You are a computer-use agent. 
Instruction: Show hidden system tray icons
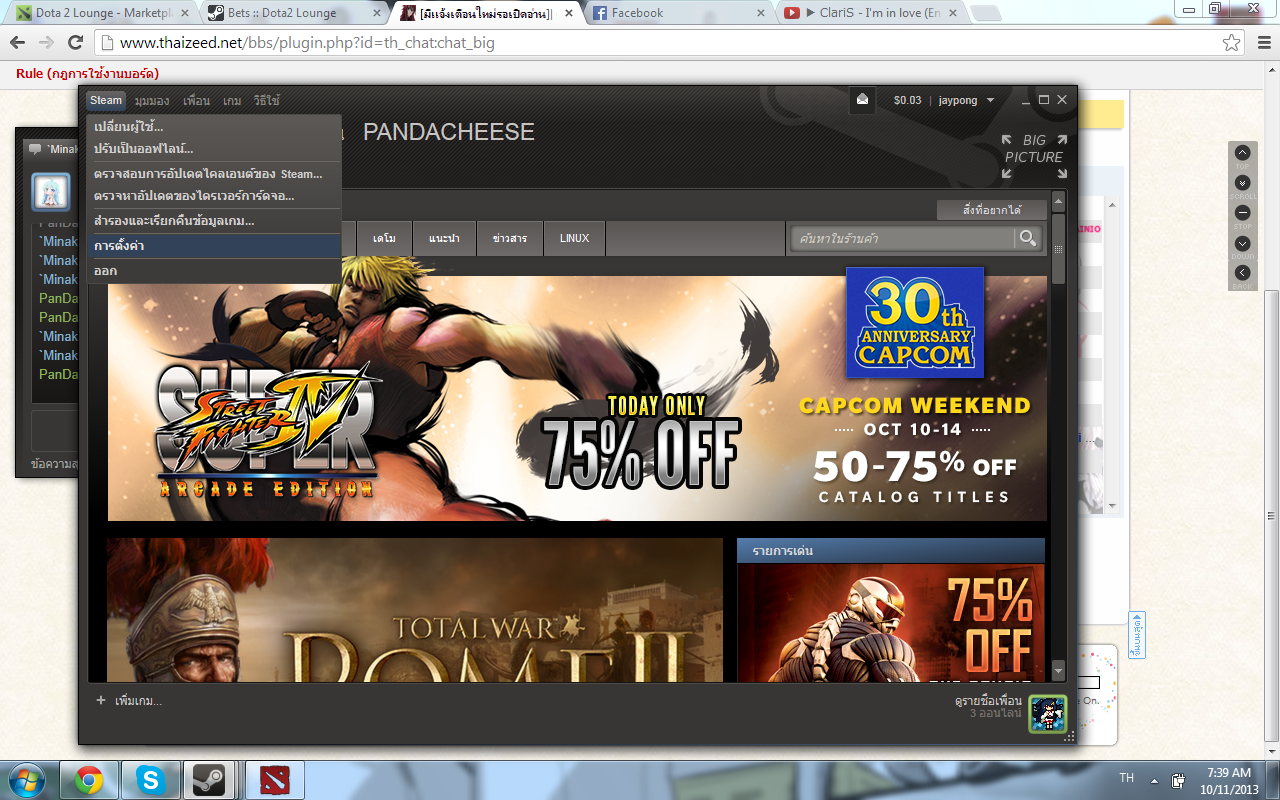[x=1155, y=781]
